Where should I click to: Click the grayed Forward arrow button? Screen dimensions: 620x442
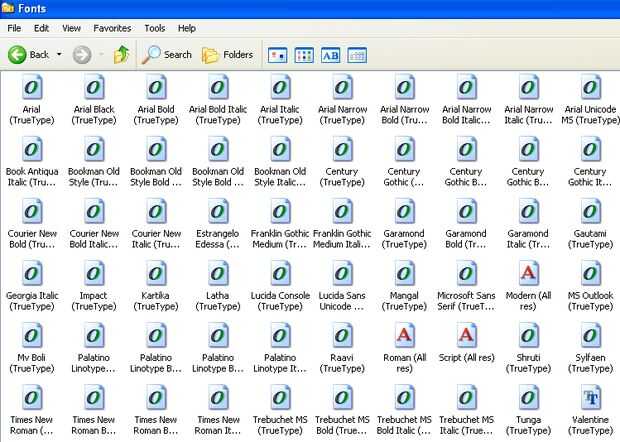(82, 55)
